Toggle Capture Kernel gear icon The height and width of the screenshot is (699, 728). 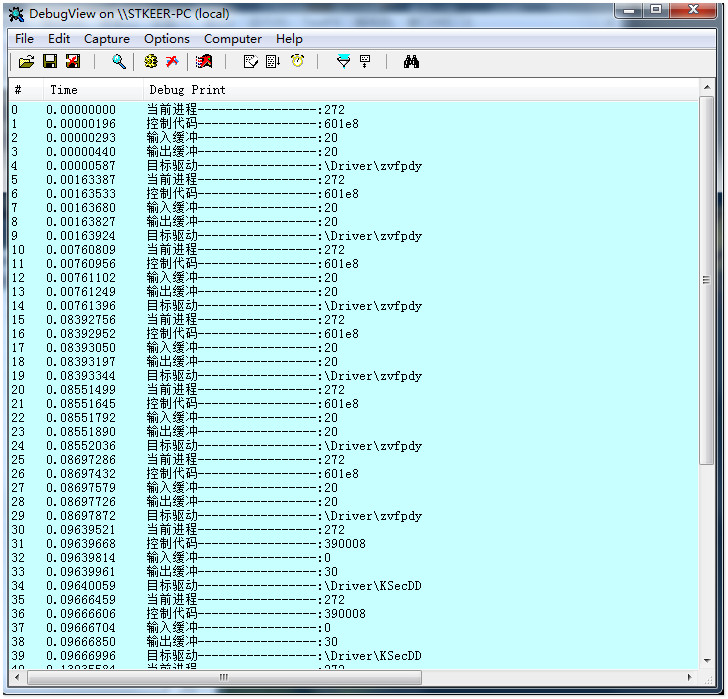151,62
